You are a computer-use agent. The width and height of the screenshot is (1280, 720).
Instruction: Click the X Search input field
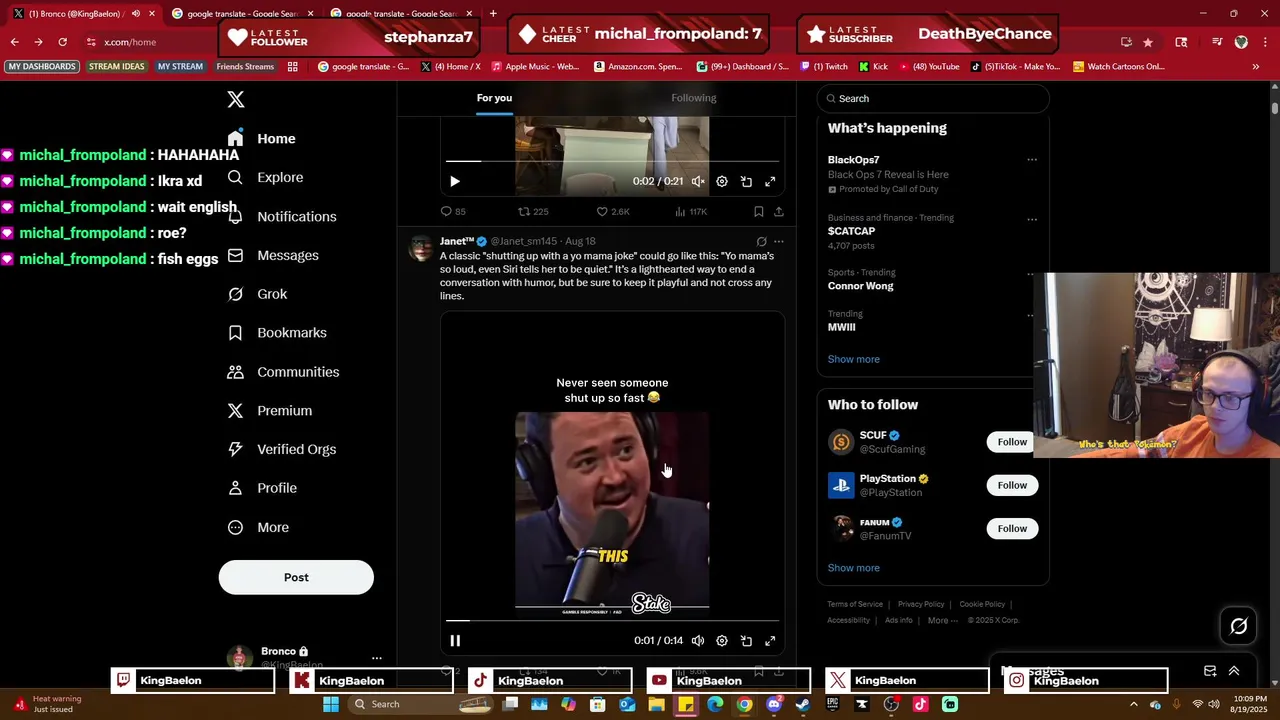933,98
